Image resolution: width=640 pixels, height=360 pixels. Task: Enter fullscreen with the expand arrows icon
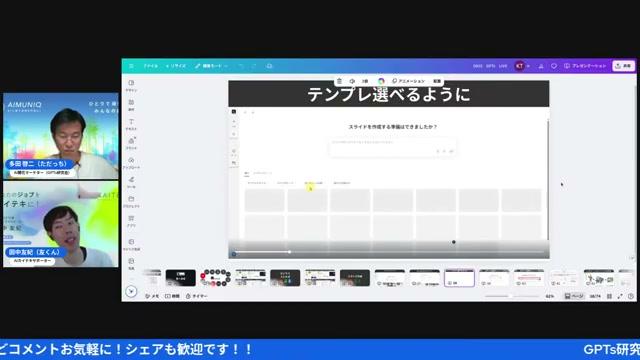tap(620, 296)
